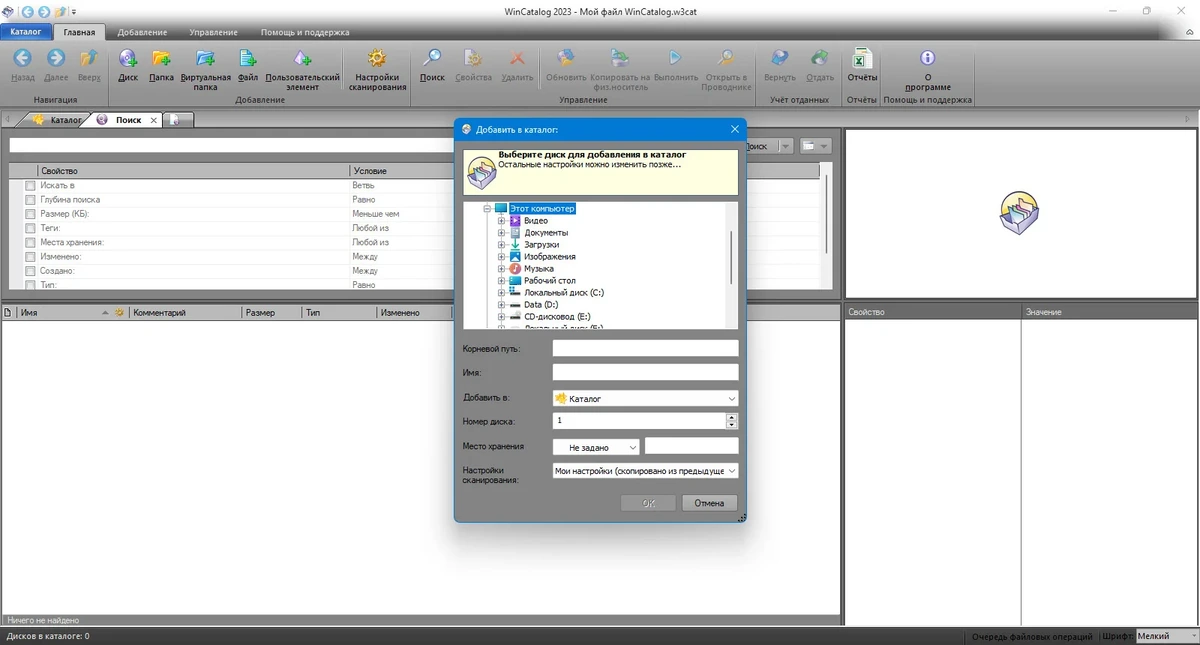Click the Удалить red cross icon
The height and width of the screenshot is (645, 1200).
point(517,58)
